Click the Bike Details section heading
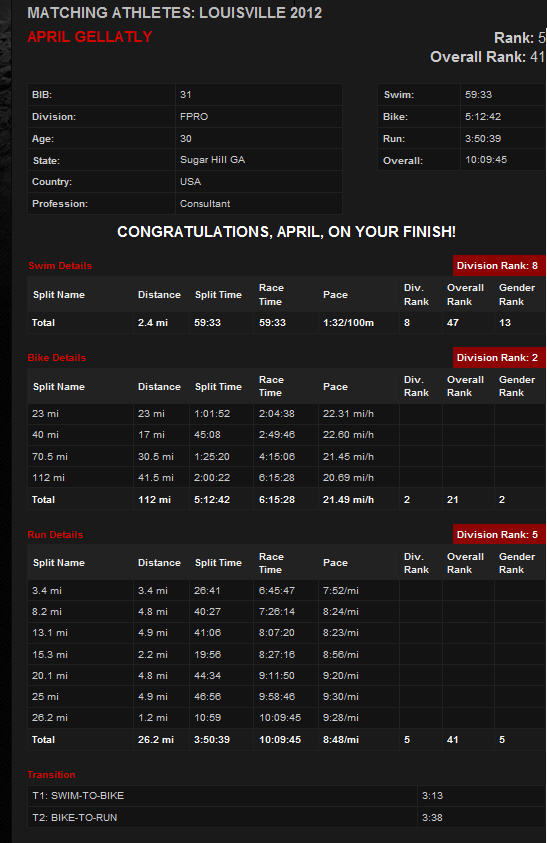The width and height of the screenshot is (547, 843). (x=56, y=358)
